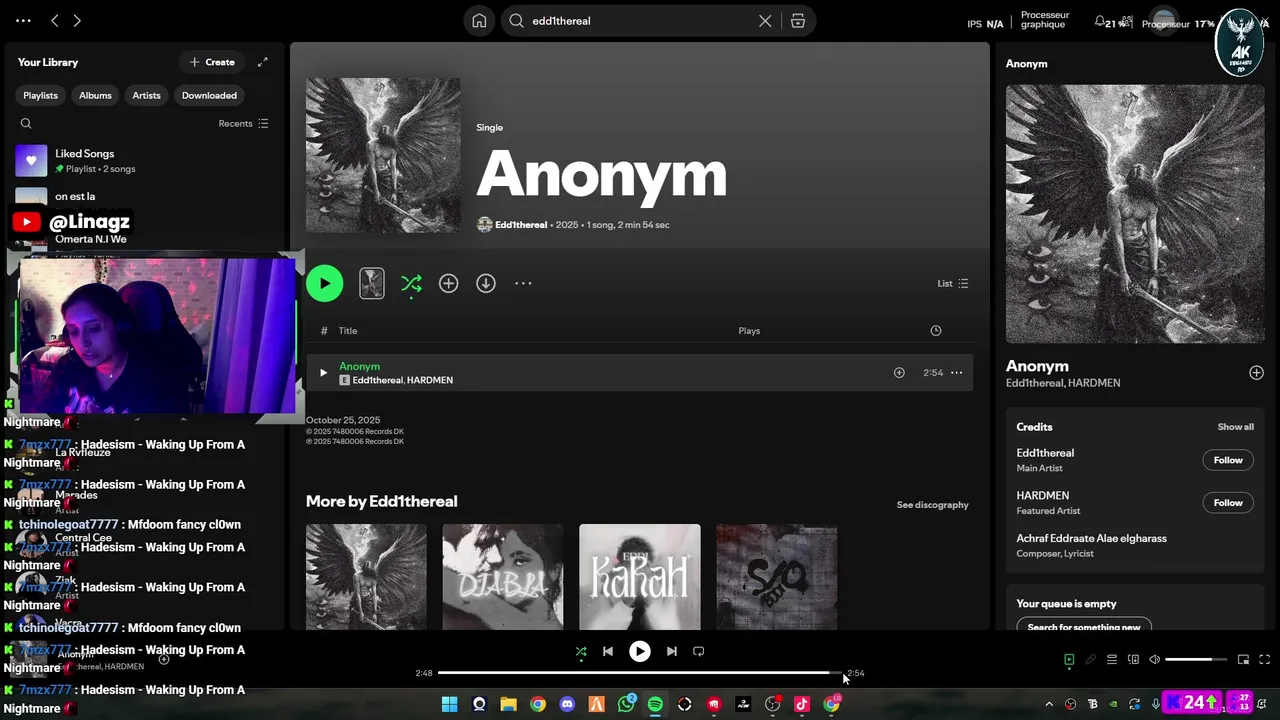Add Anonym track to Liked Songs
This screenshot has height=720, width=1280.
tap(899, 373)
